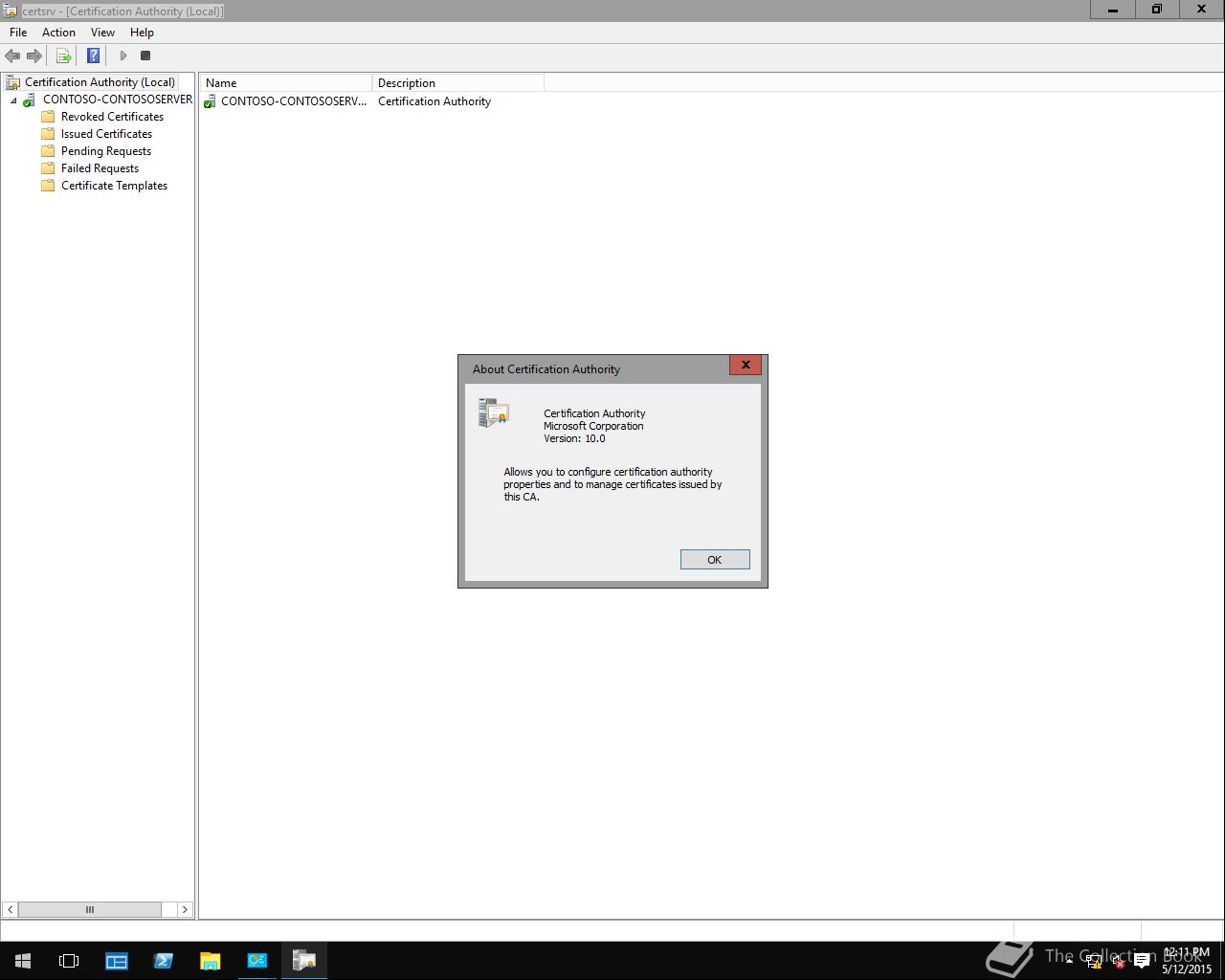Click the Pending Requests folder icon
The width and height of the screenshot is (1225, 980).
pyautogui.click(x=48, y=151)
